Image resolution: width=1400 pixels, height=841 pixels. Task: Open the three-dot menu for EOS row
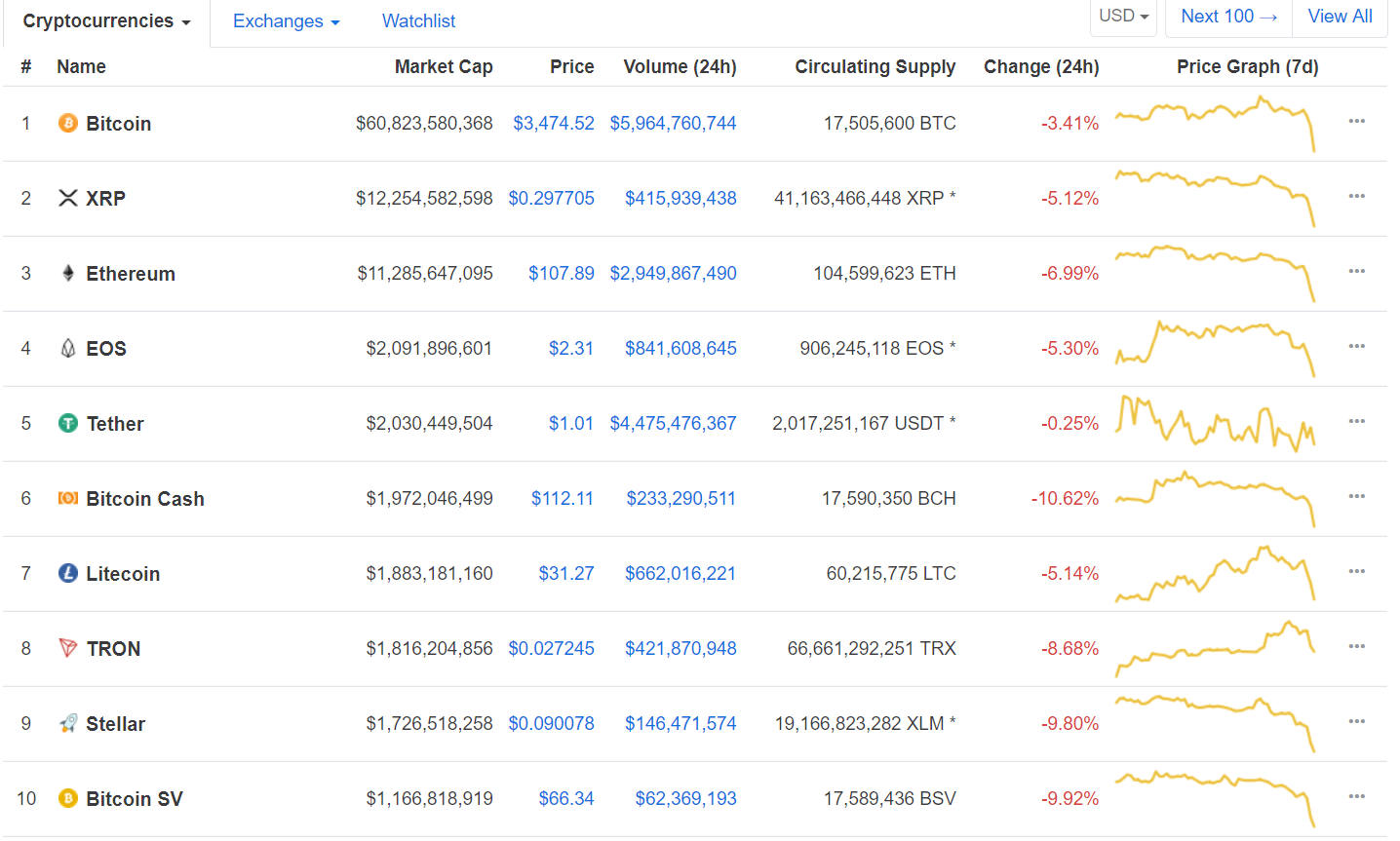click(x=1356, y=346)
